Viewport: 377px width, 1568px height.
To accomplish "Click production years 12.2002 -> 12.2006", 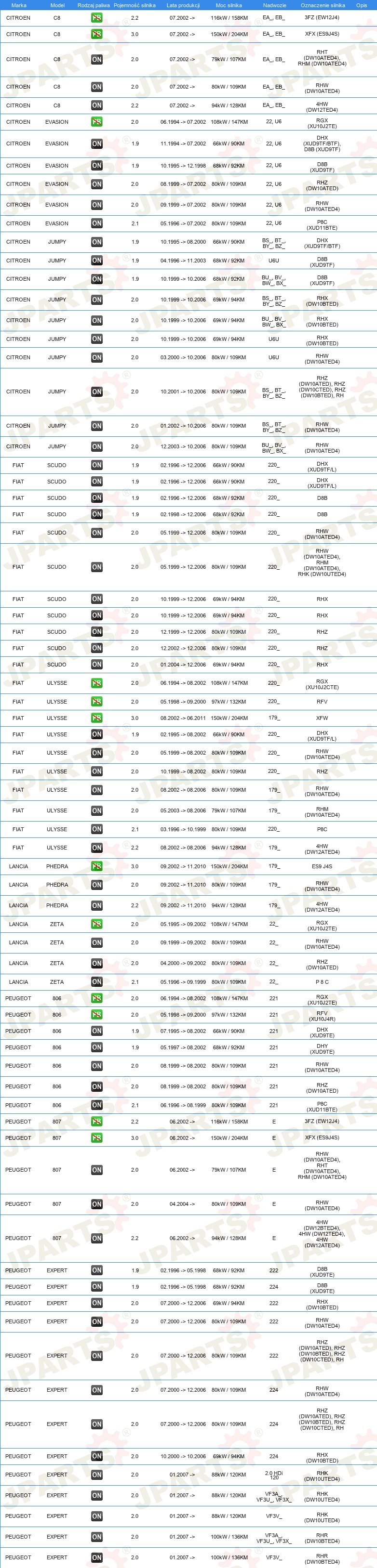I will [x=183, y=648].
